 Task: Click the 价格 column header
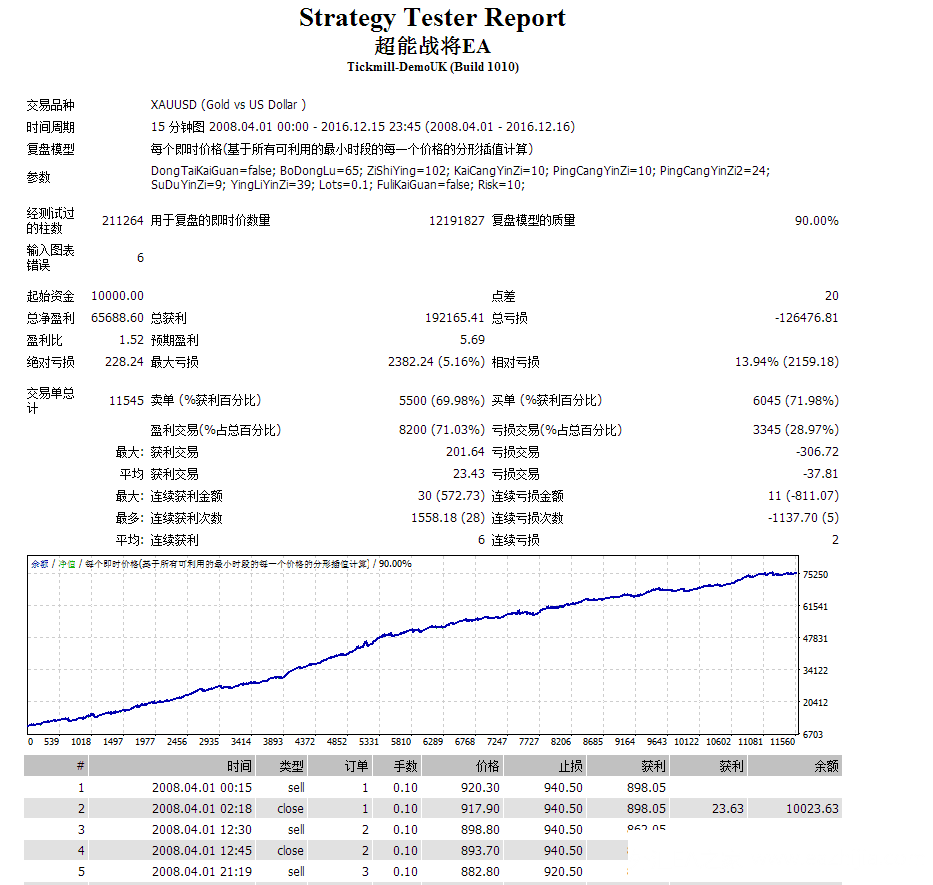pos(487,766)
